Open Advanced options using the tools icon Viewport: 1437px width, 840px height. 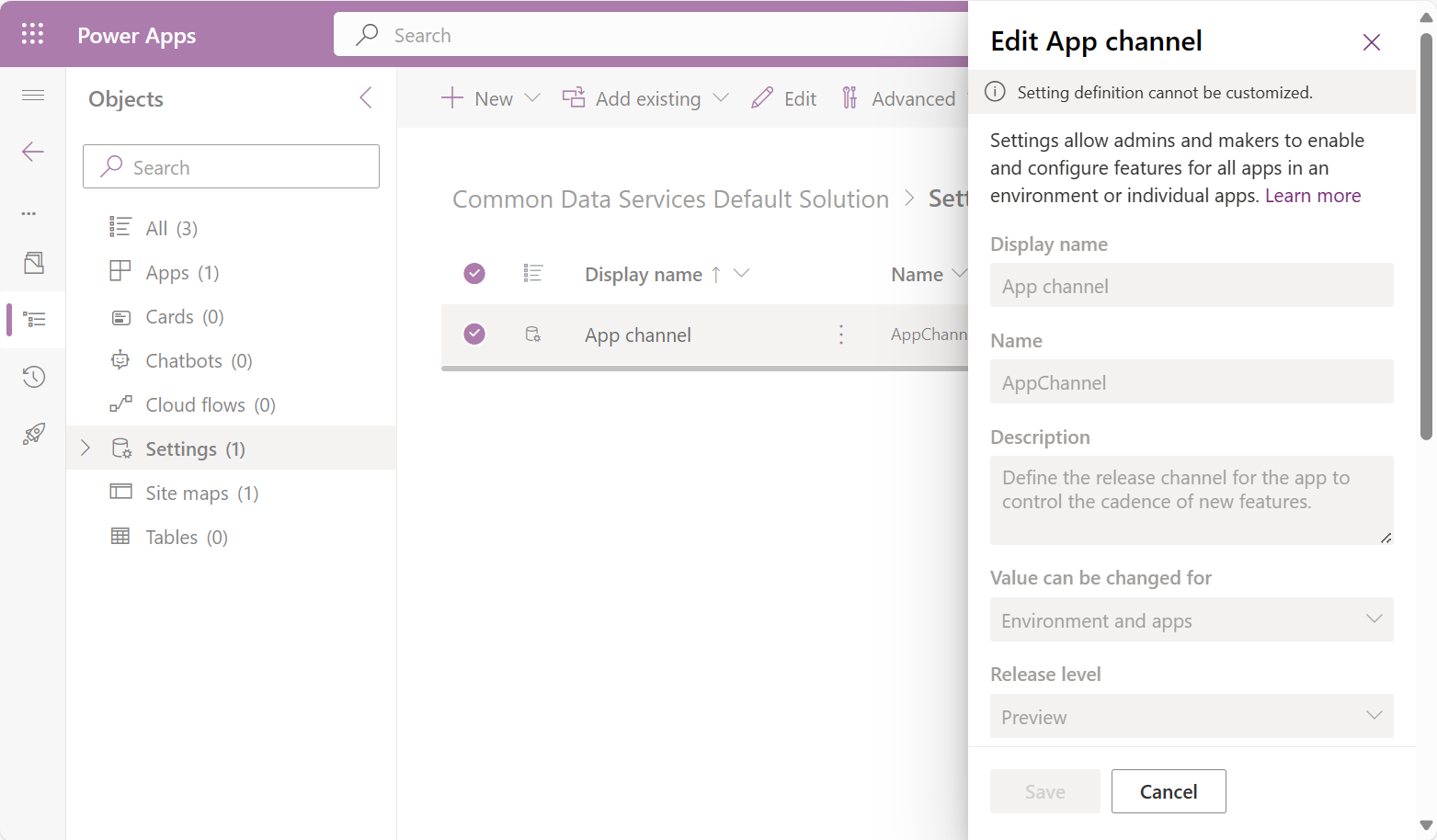pyautogui.click(x=850, y=97)
